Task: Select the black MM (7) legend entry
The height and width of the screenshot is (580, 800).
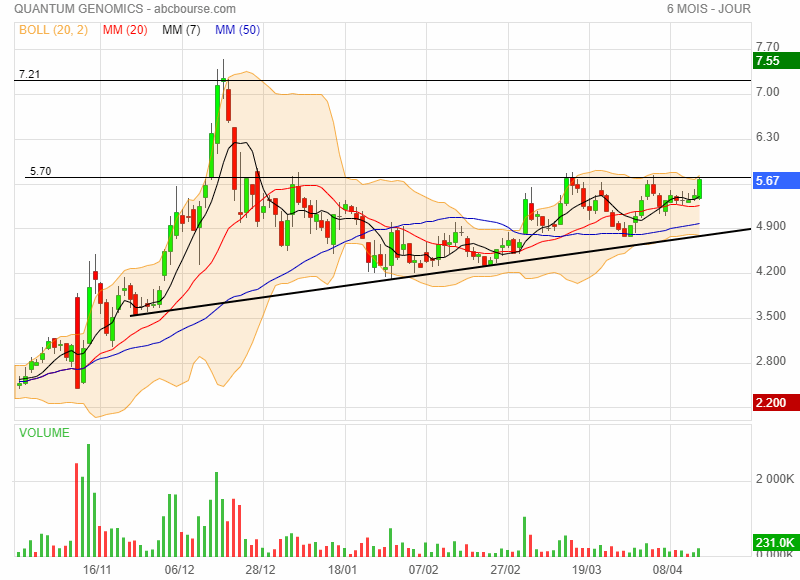Action: [181, 30]
